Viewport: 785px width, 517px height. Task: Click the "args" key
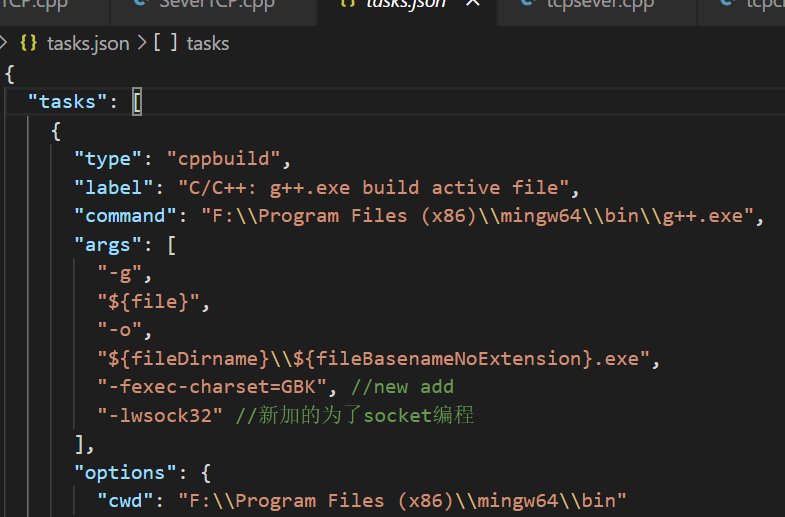108,245
